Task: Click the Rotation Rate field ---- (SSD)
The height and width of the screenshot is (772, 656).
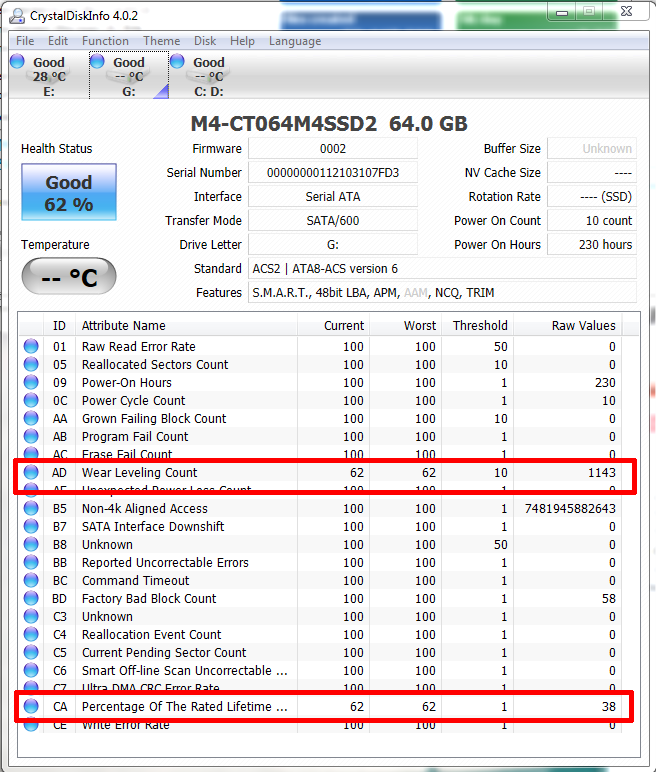Action: [x=592, y=196]
